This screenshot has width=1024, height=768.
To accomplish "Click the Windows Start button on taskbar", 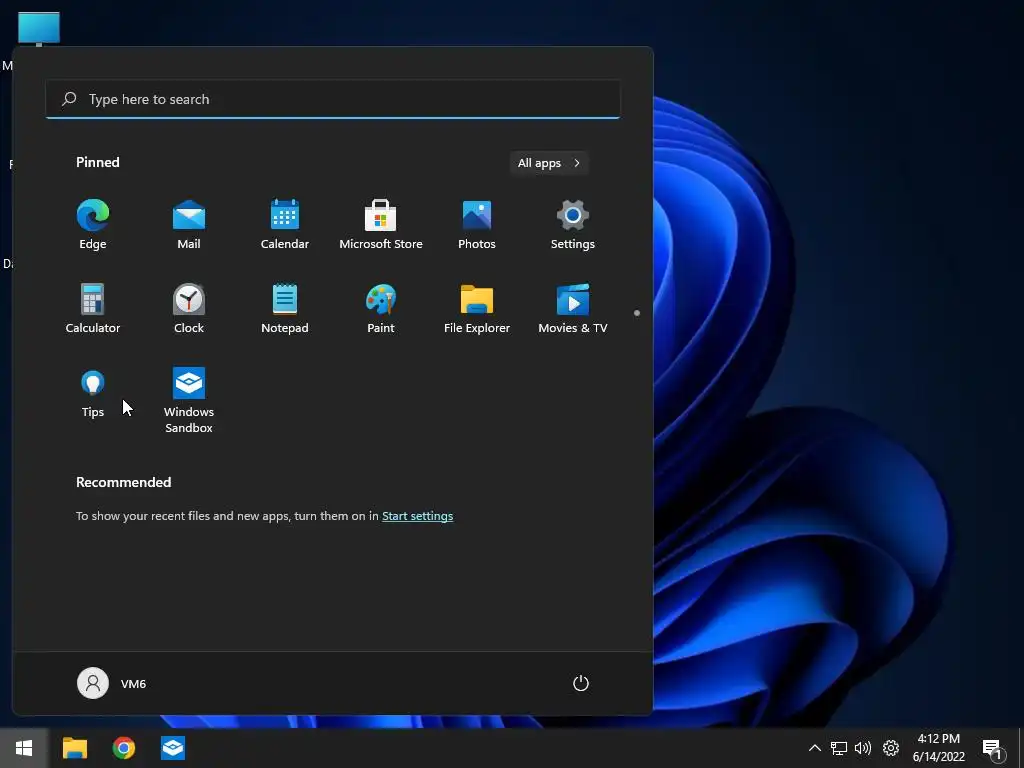I will [24, 748].
